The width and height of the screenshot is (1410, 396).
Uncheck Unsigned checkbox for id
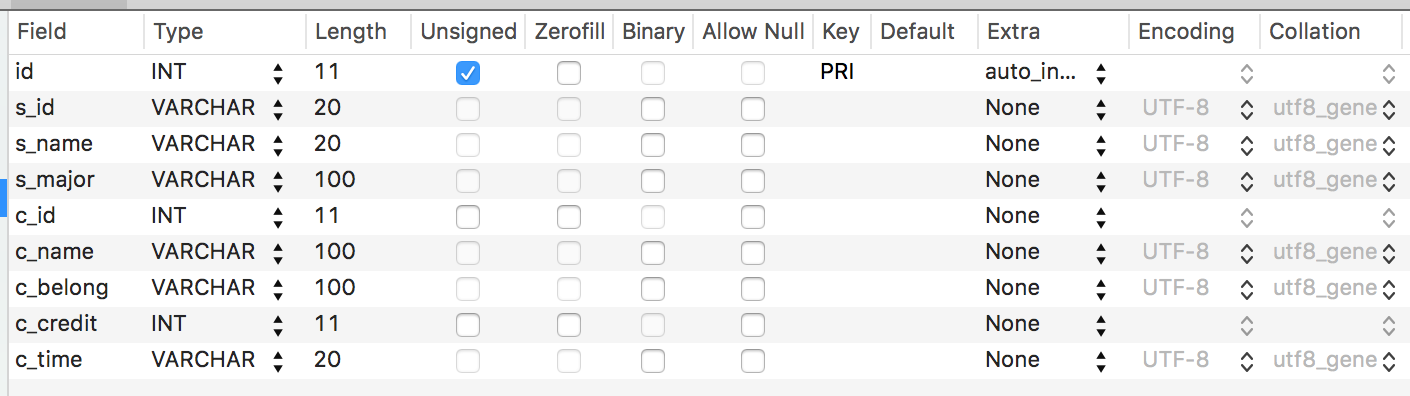pos(467,72)
